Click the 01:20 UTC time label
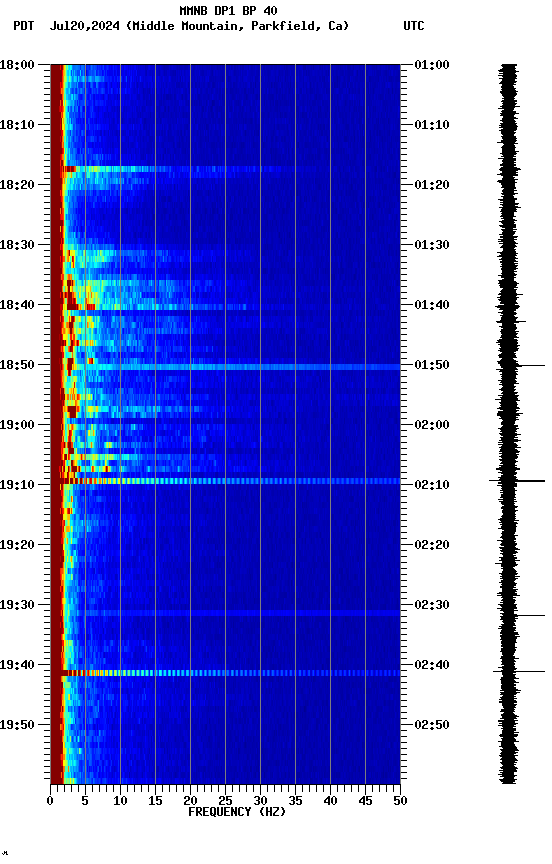The width and height of the screenshot is (552, 864). point(432,185)
